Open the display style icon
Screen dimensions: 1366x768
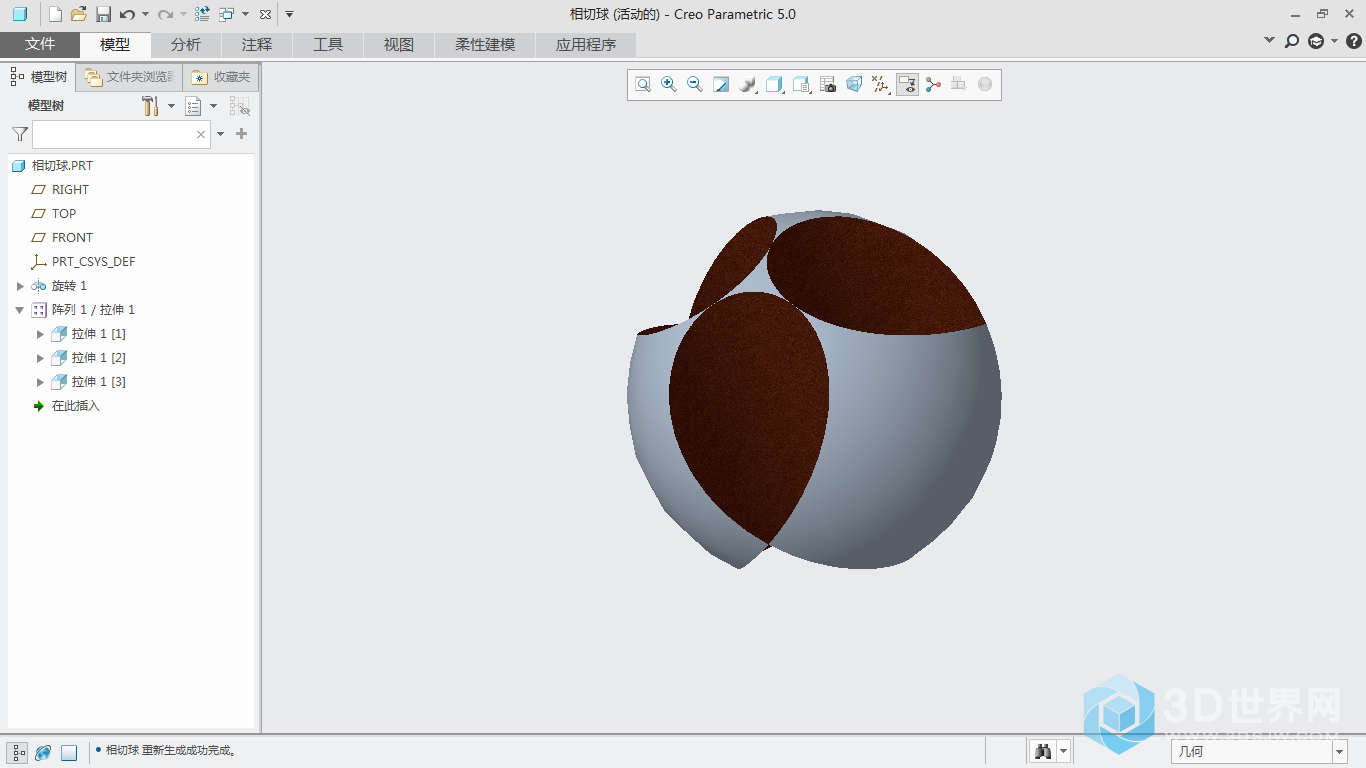point(747,85)
